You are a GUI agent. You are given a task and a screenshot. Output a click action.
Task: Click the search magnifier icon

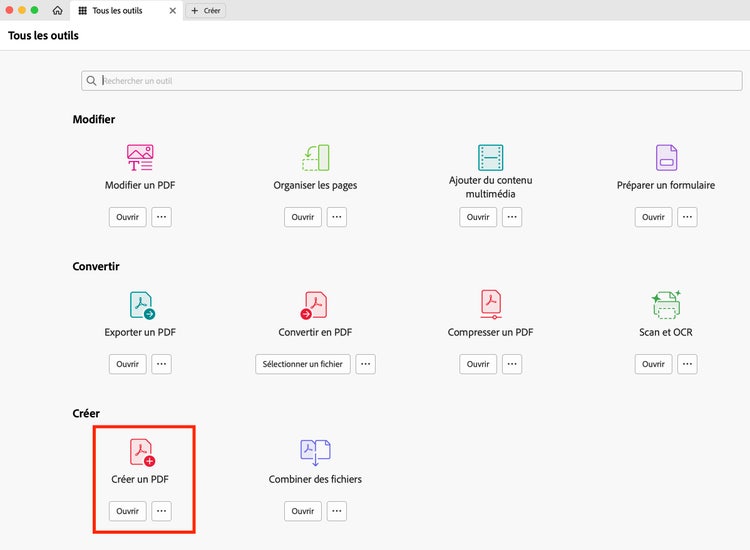91,81
